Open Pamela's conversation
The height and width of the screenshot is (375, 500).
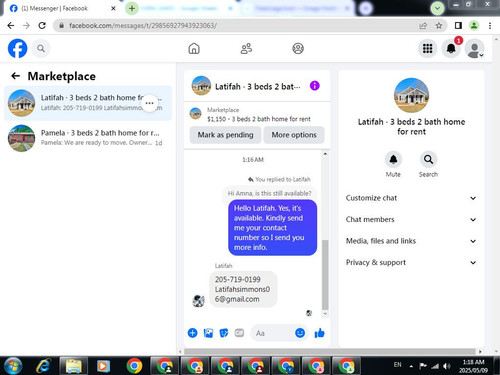click(88, 138)
